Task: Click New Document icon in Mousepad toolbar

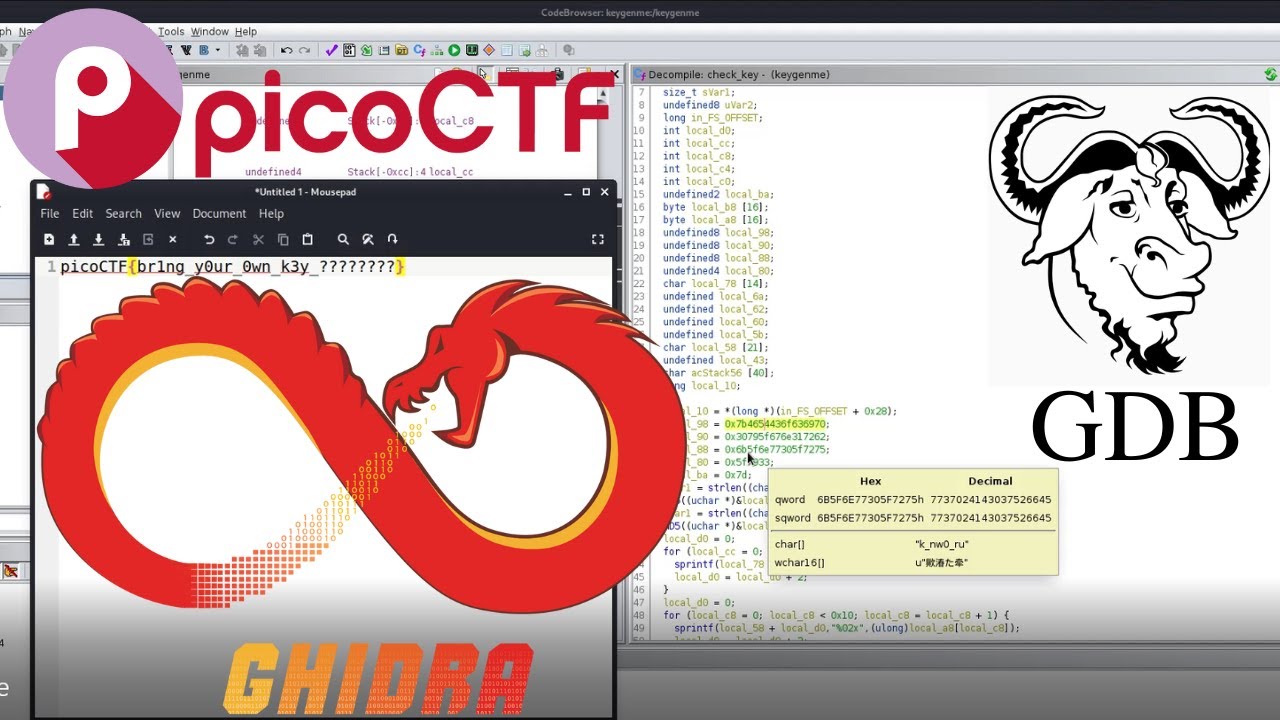Action: click(x=48, y=239)
